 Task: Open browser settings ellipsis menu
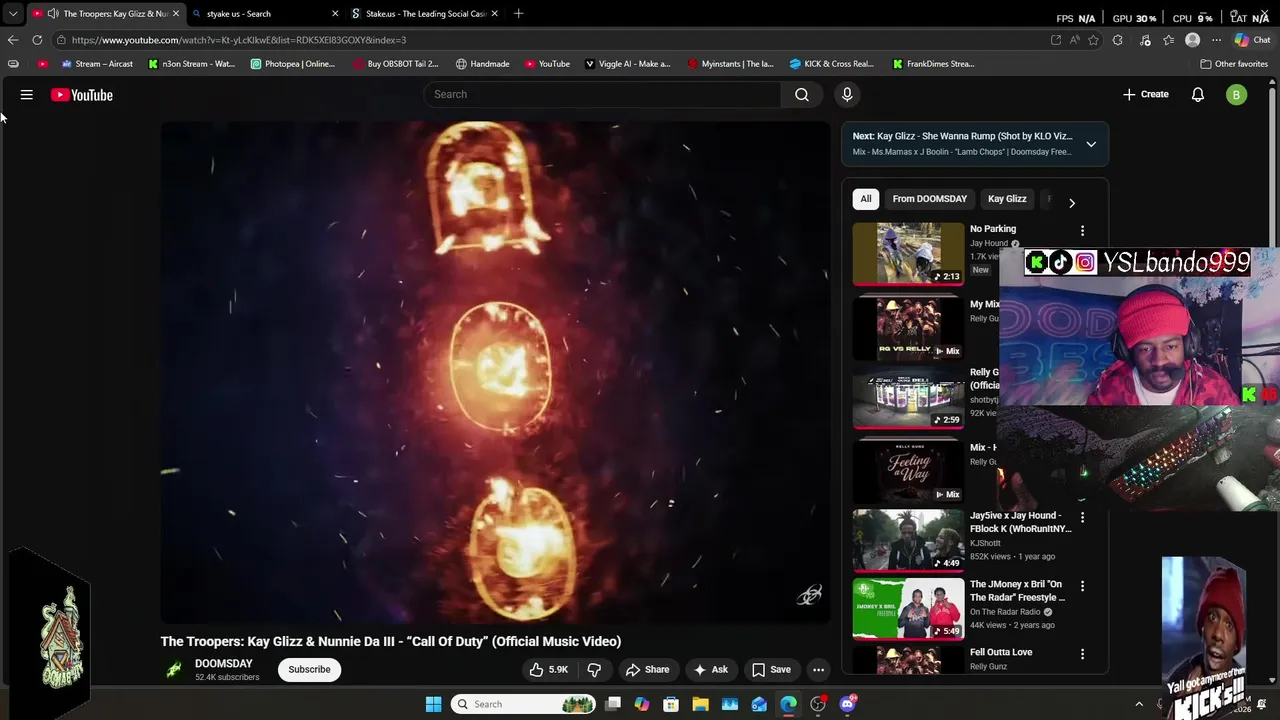tap(1216, 40)
